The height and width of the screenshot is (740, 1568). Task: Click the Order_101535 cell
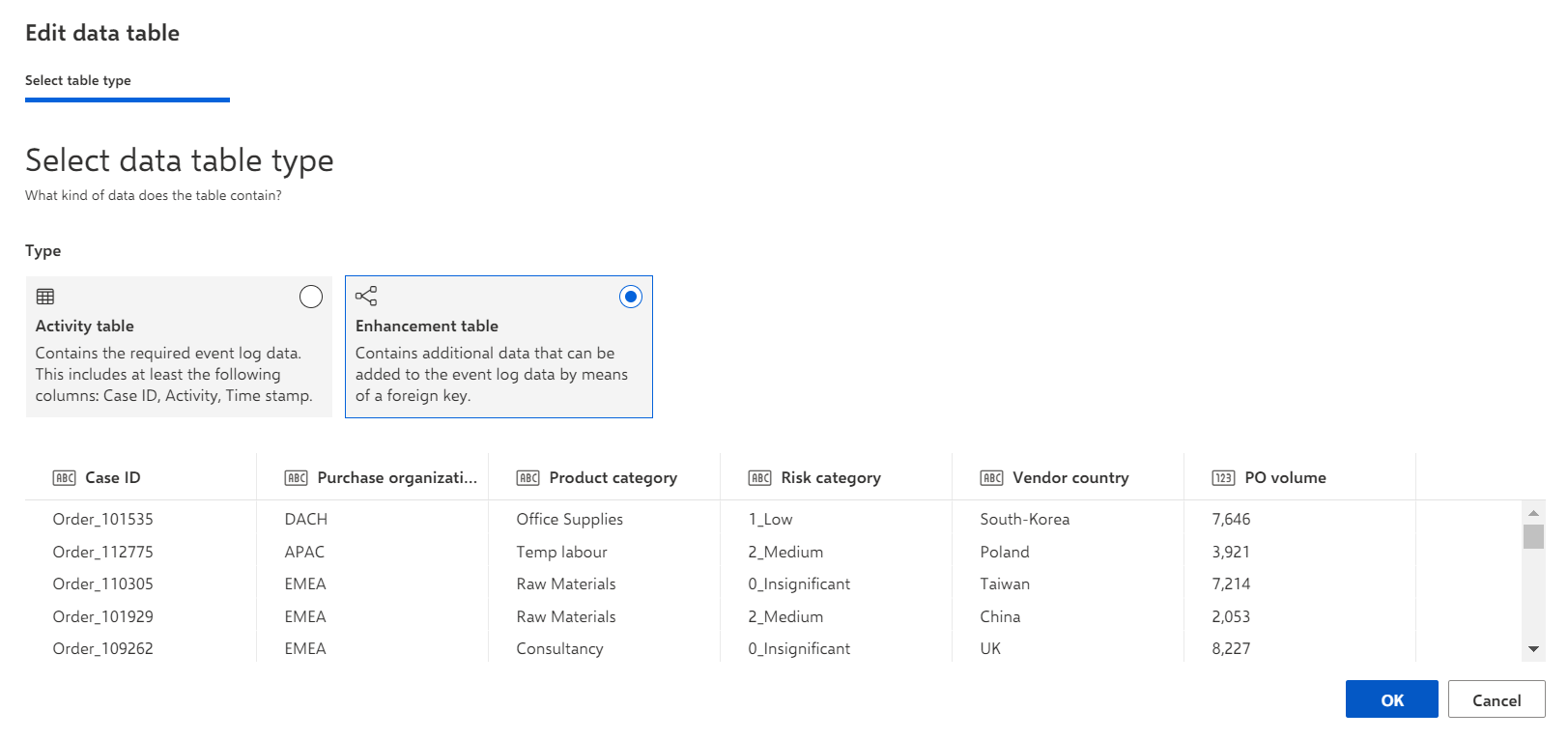click(103, 520)
